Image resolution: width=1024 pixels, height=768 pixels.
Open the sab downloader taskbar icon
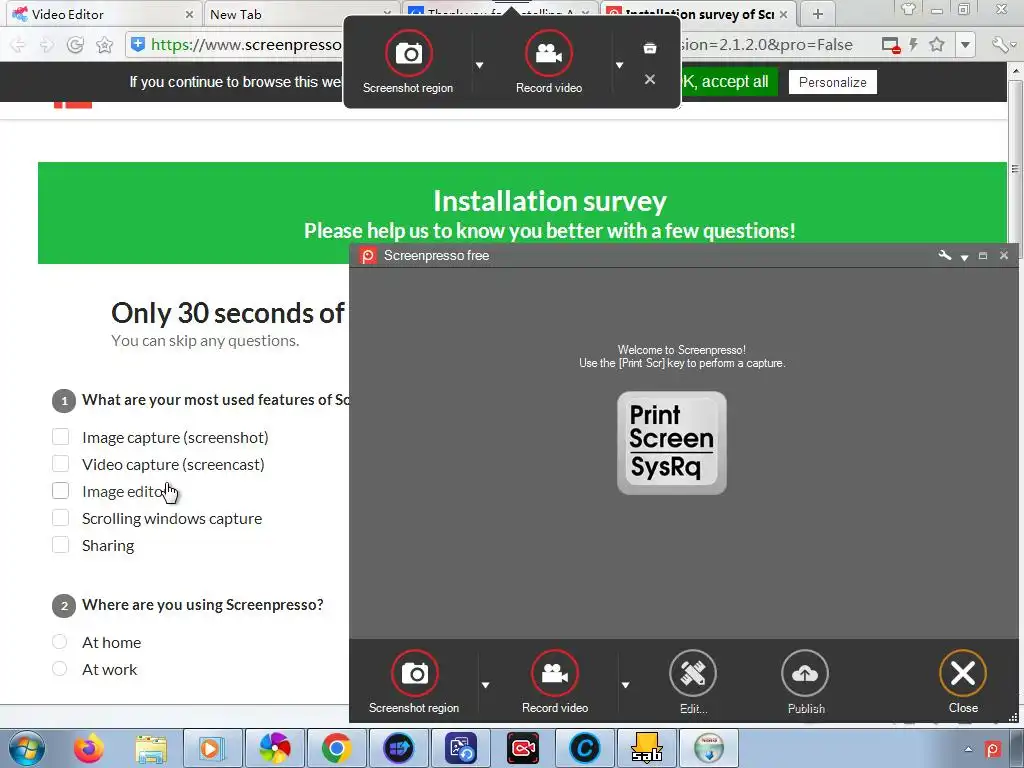647,748
